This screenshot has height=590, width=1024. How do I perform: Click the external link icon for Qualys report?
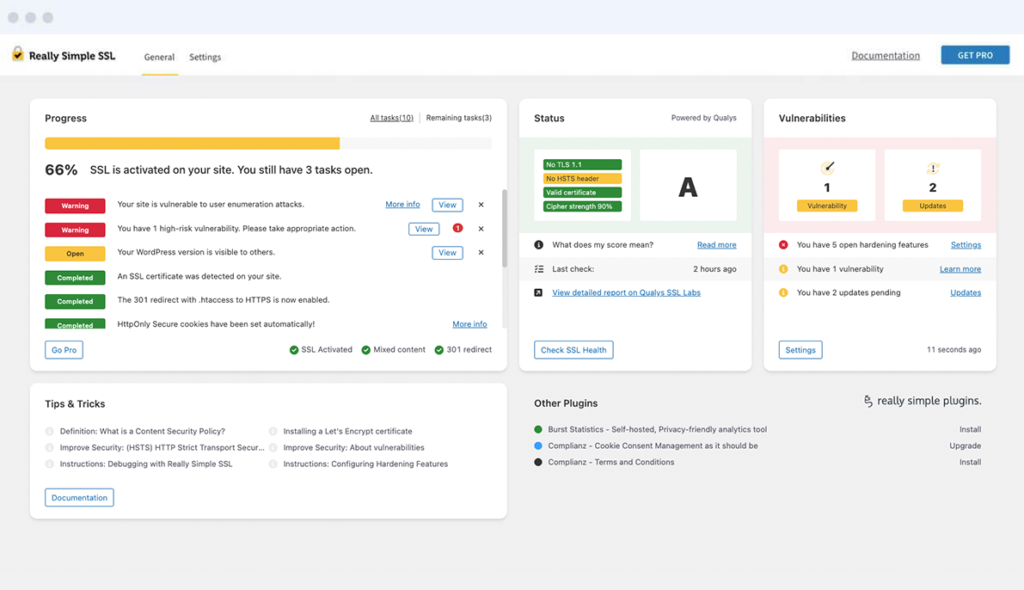click(539, 293)
